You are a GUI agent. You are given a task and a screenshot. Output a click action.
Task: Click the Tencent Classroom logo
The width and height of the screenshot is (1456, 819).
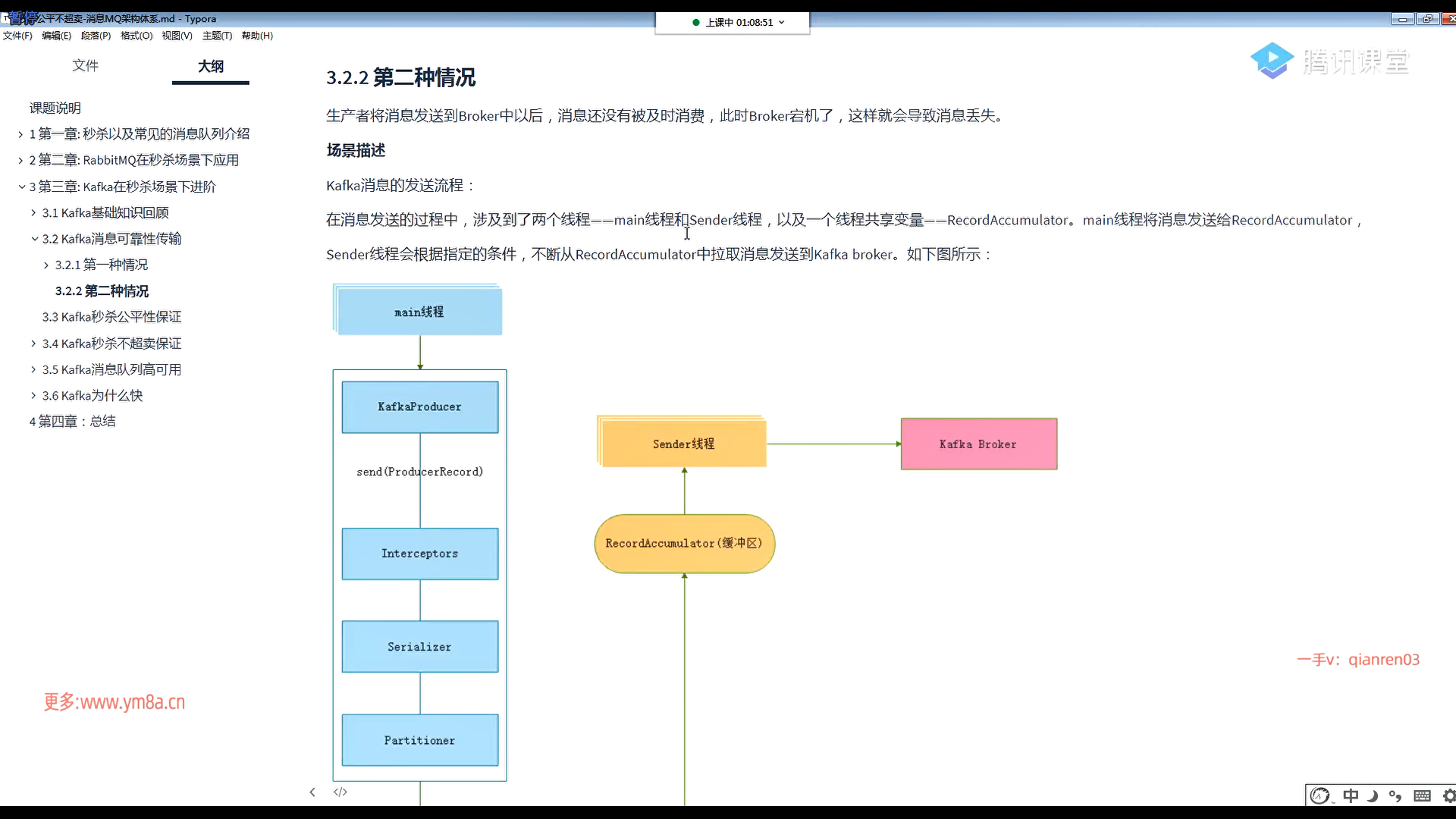pos(1329,61)
